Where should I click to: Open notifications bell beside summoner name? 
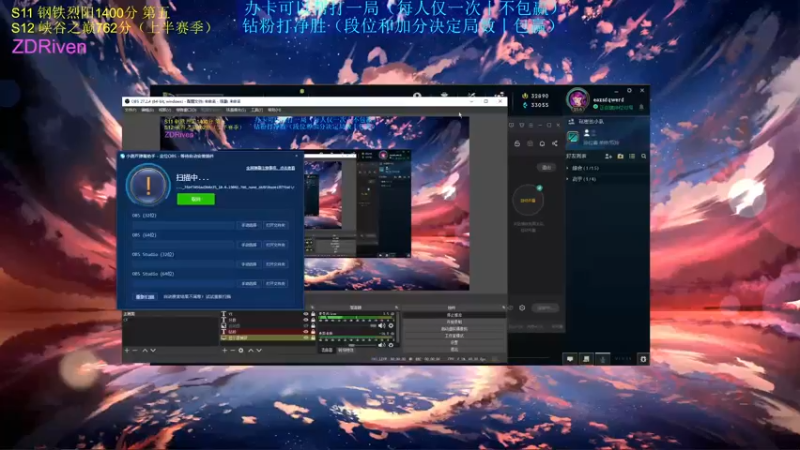pyautogui.click(x=641, y=107)
